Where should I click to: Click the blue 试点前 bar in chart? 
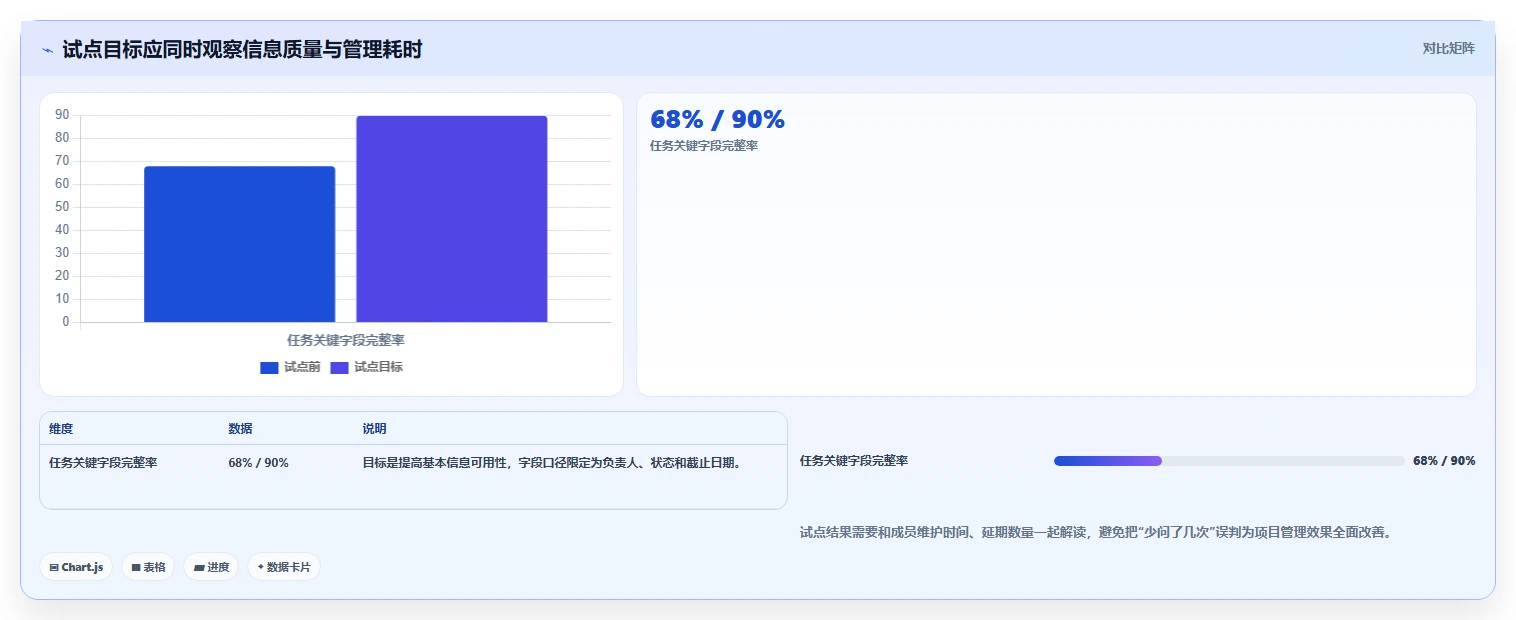point(239,244)
